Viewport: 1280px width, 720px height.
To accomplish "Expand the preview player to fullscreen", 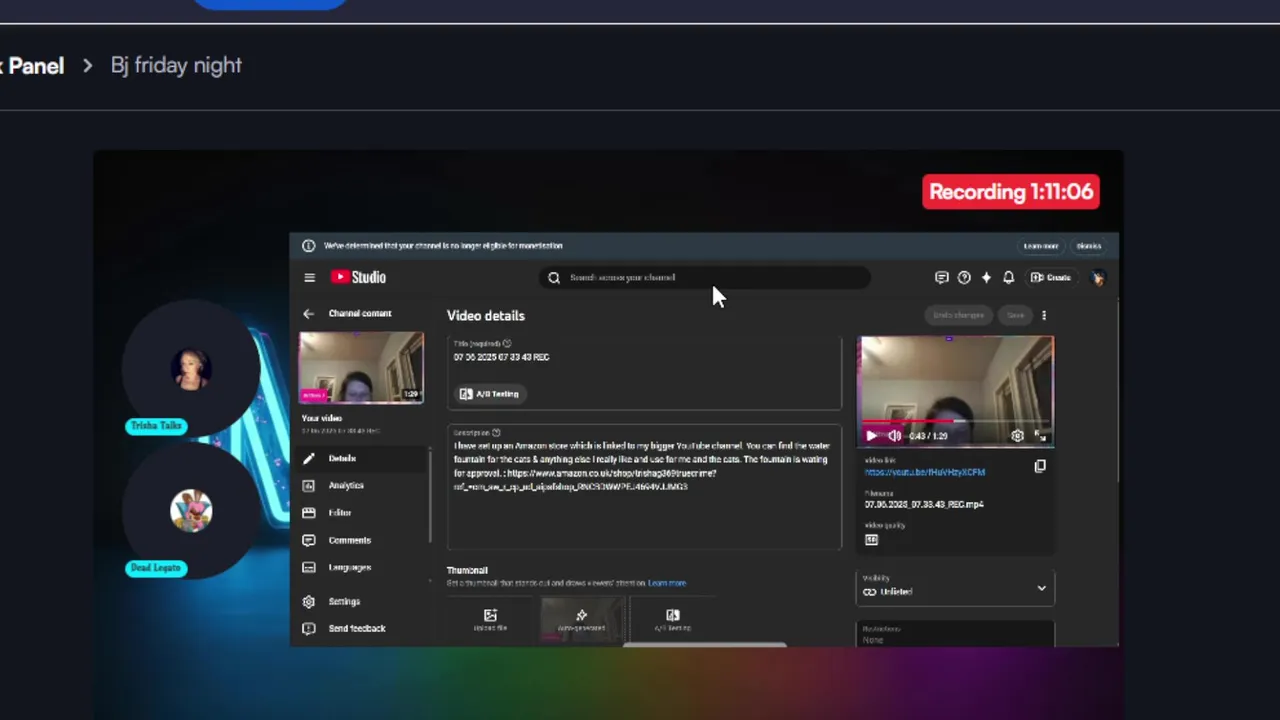I will point(1040,435).
